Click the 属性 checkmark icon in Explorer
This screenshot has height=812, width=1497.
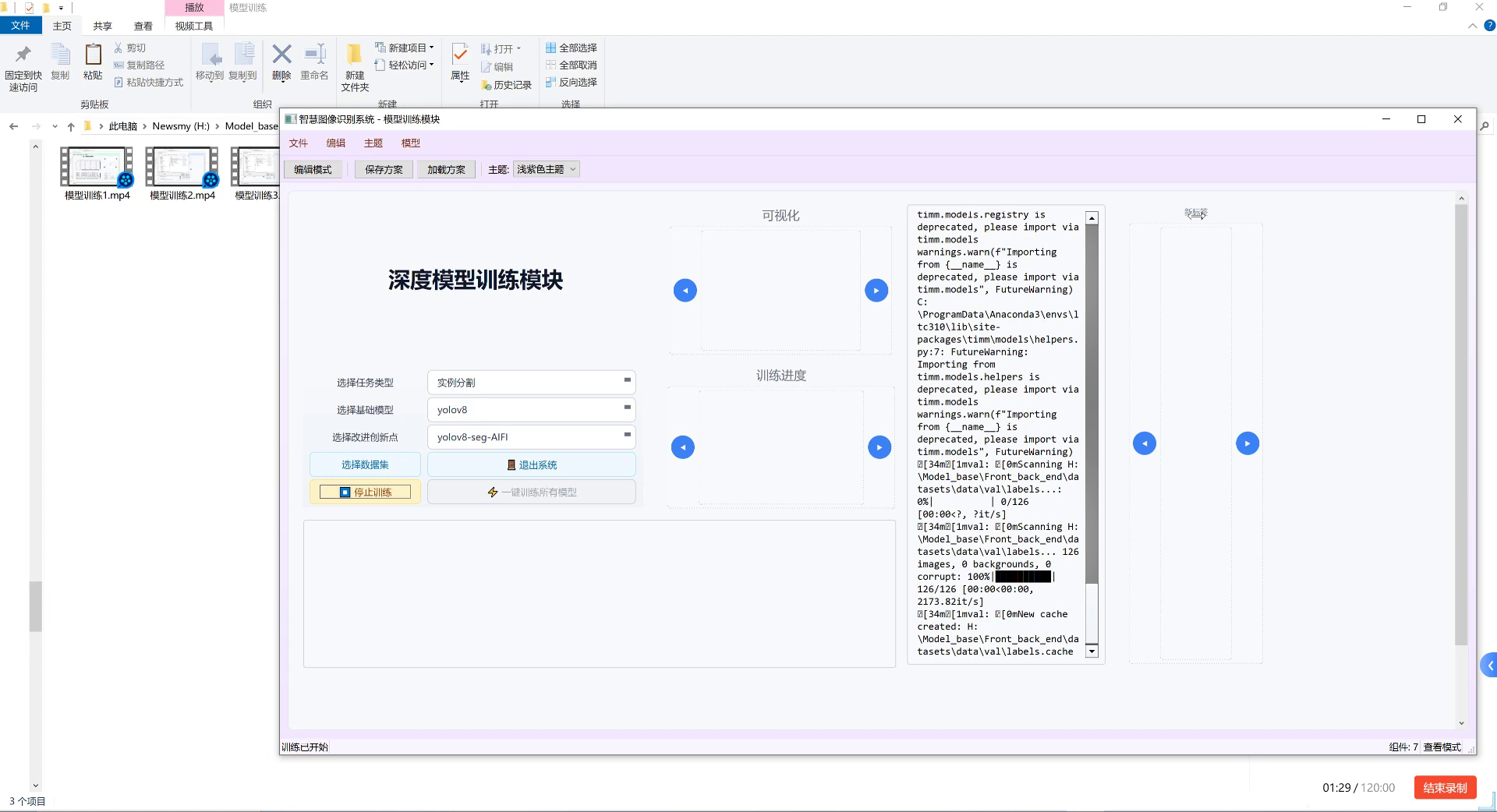click(460, 54)
